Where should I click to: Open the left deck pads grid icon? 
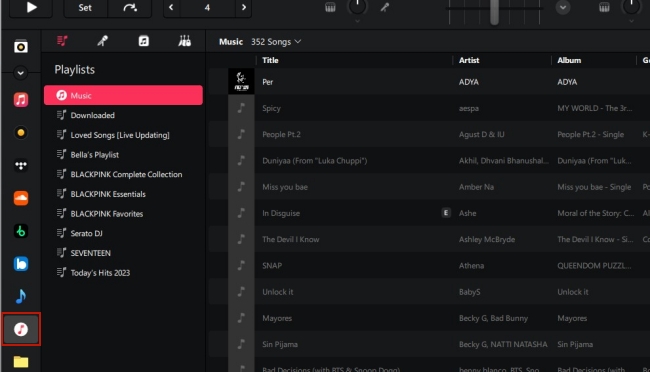tap(330, 7)
